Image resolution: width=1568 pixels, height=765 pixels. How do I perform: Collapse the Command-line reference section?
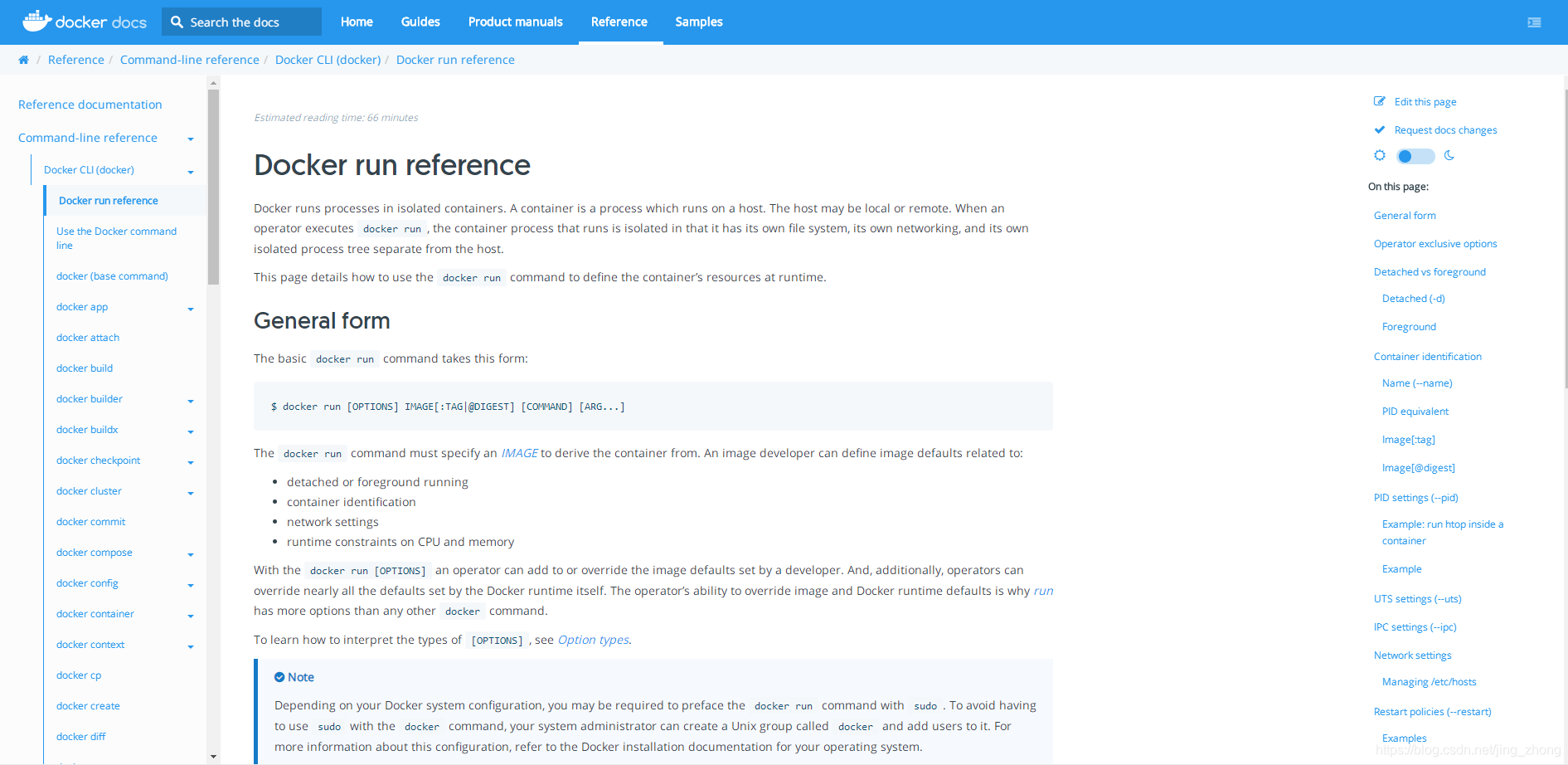click(191, 139)
